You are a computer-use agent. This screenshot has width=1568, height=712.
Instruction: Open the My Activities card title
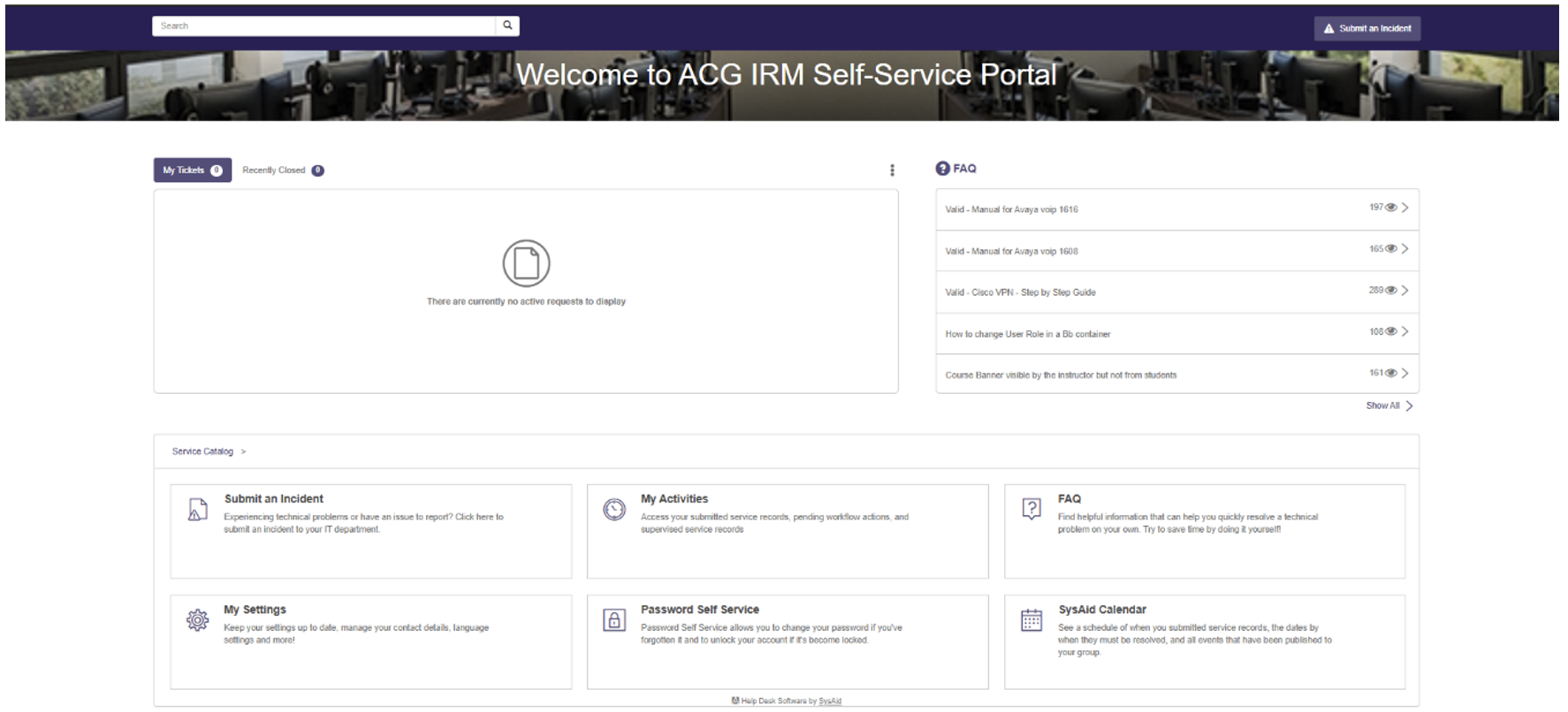674,499
